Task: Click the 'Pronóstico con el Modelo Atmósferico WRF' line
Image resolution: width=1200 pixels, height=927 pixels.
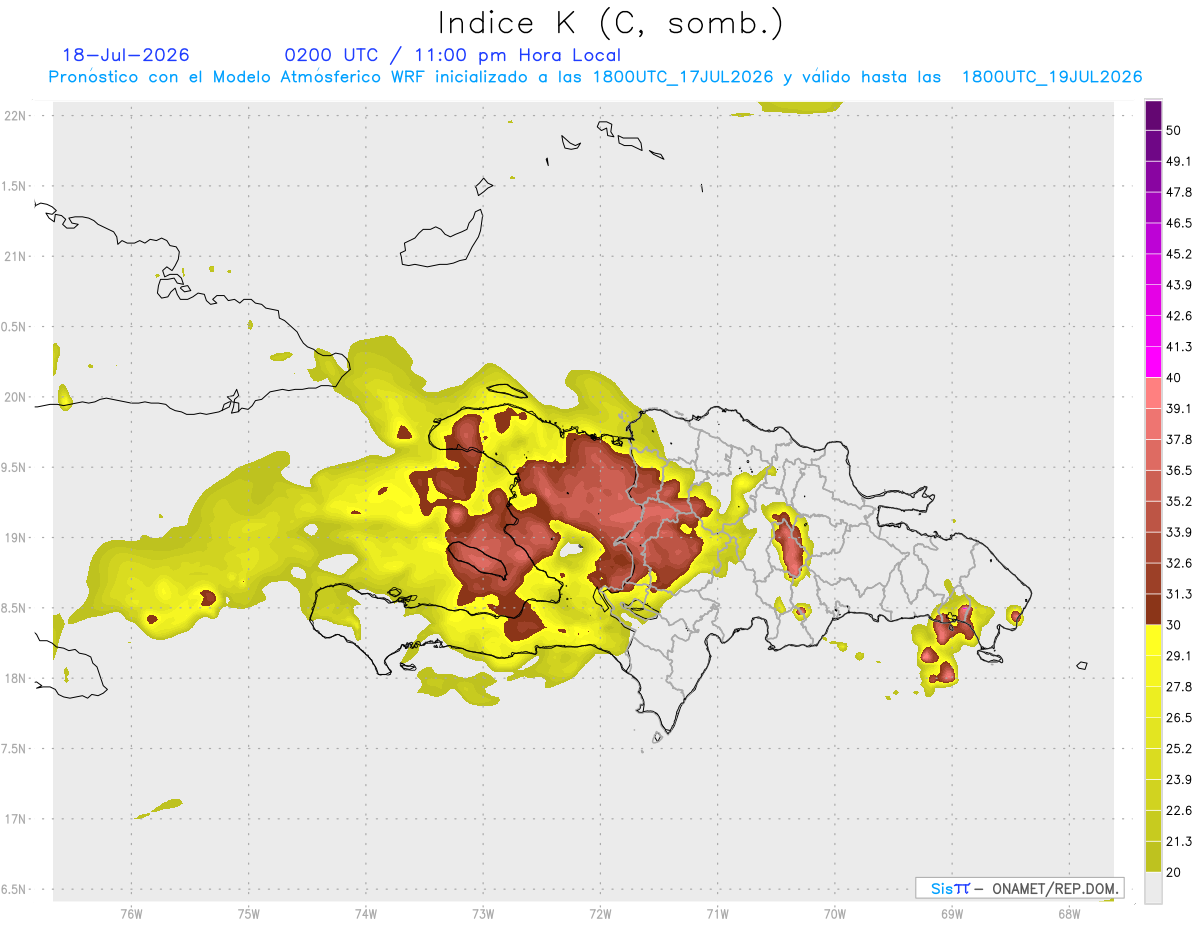Action: point(595,77)
